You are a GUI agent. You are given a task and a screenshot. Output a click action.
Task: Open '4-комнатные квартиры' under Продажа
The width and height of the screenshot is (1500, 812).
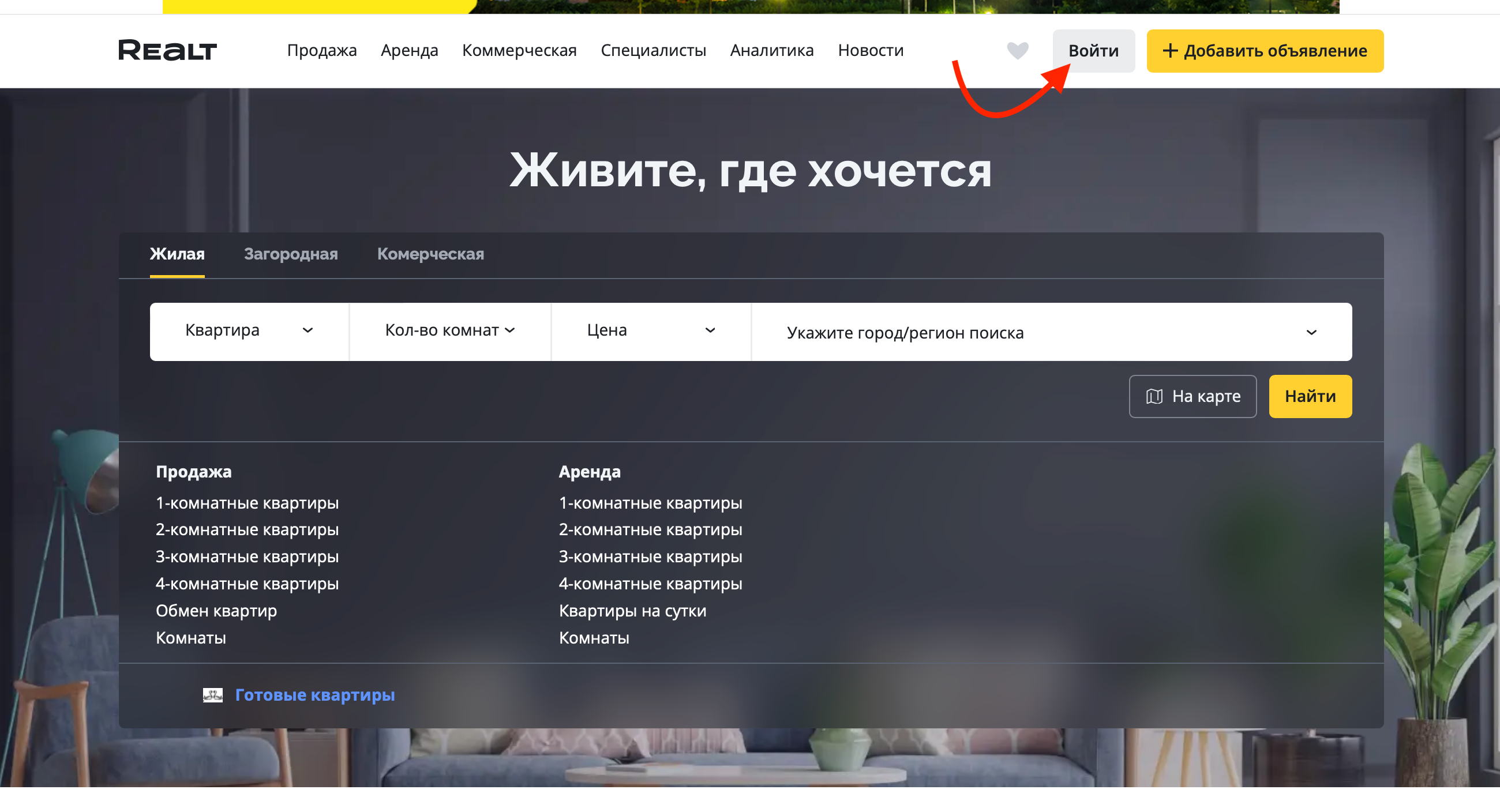point(247,584)
